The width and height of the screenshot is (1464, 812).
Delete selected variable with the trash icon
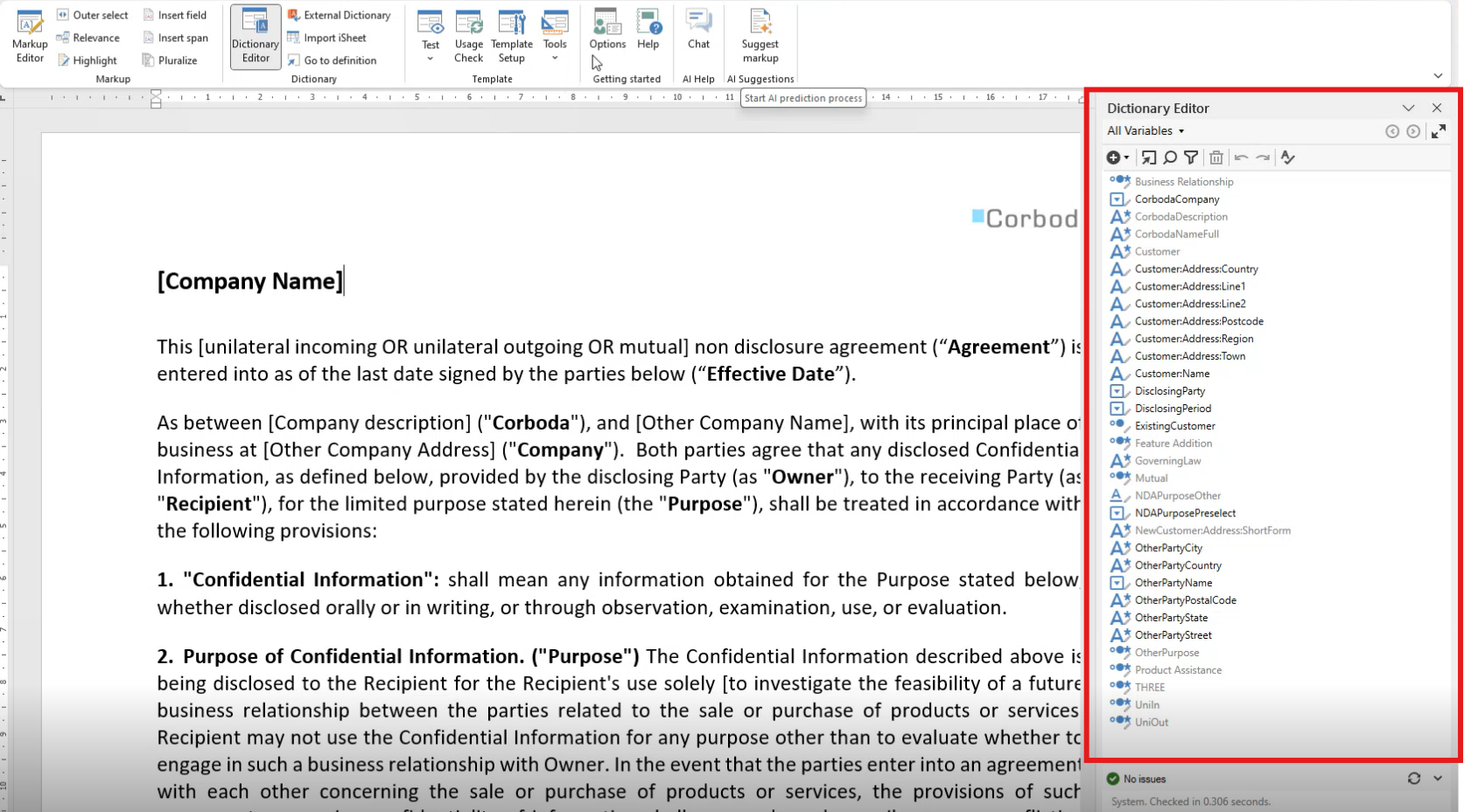coord(1216,157)
